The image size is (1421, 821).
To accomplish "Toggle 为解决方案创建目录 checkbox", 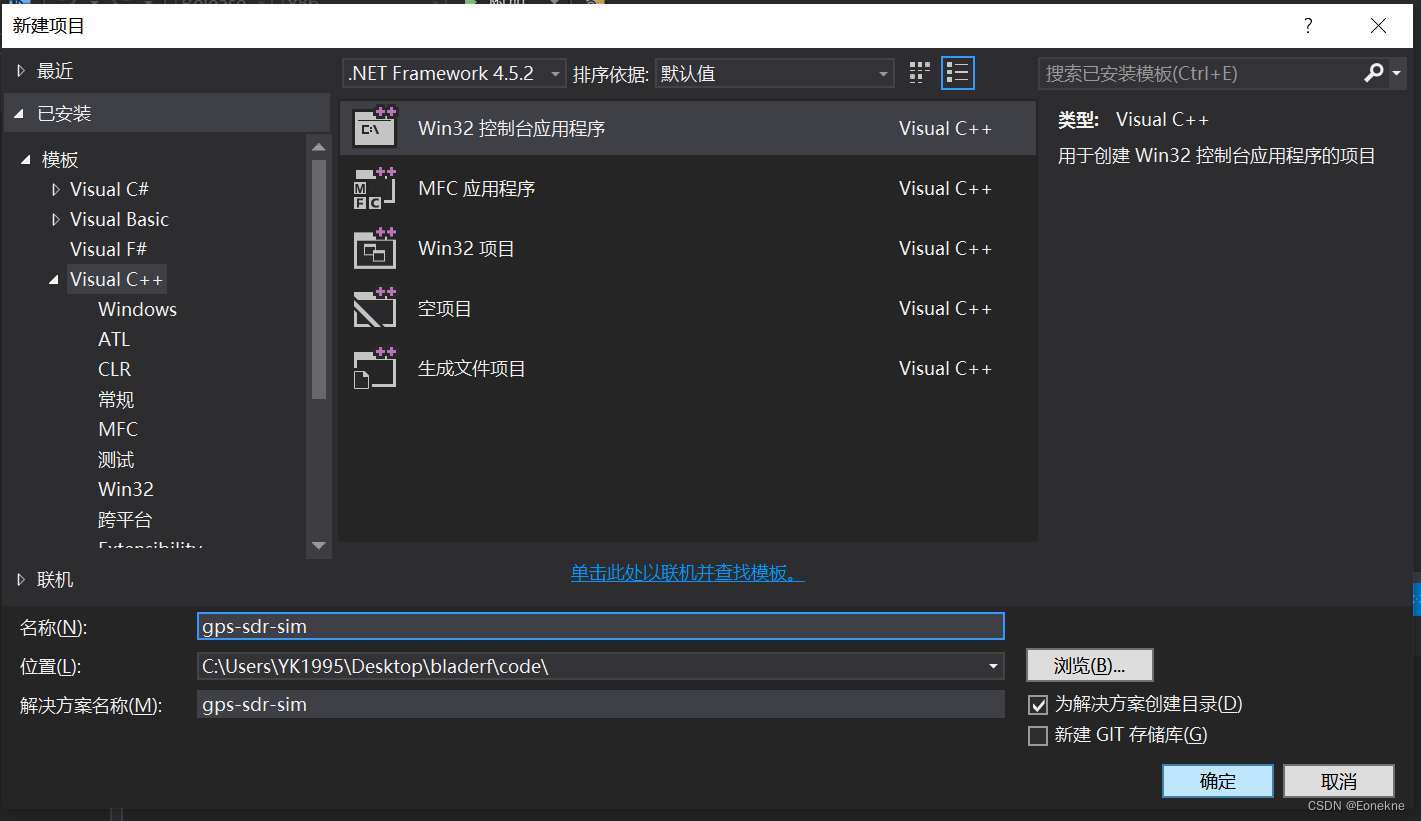I will (1038, 705).
